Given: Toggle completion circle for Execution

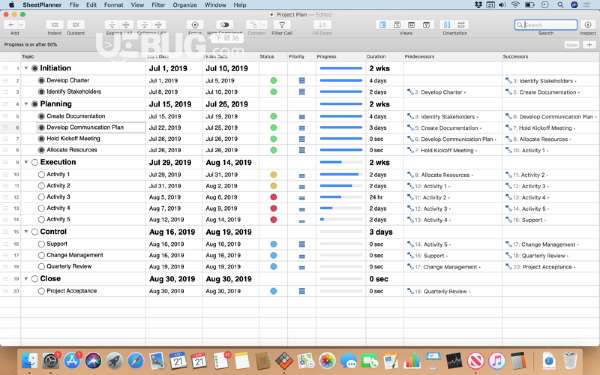Looking at the screenshot, I should click(34, 162).
